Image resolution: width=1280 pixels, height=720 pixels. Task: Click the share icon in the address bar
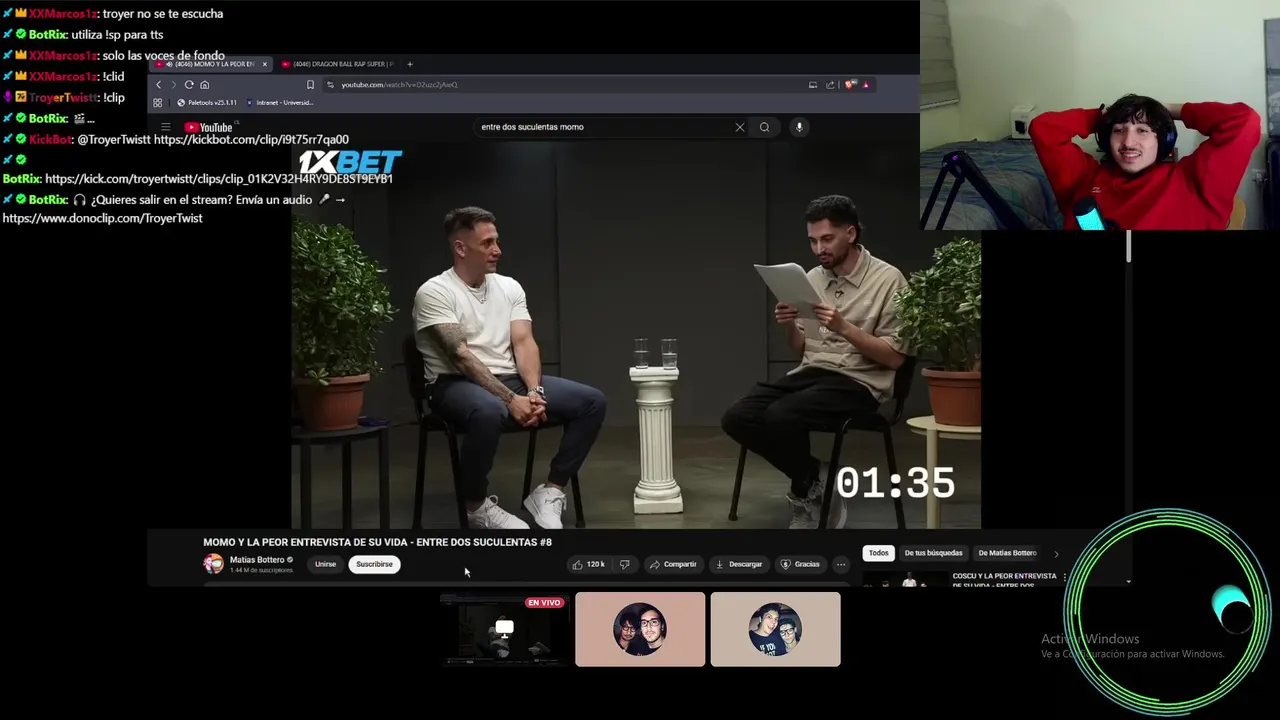830,85
